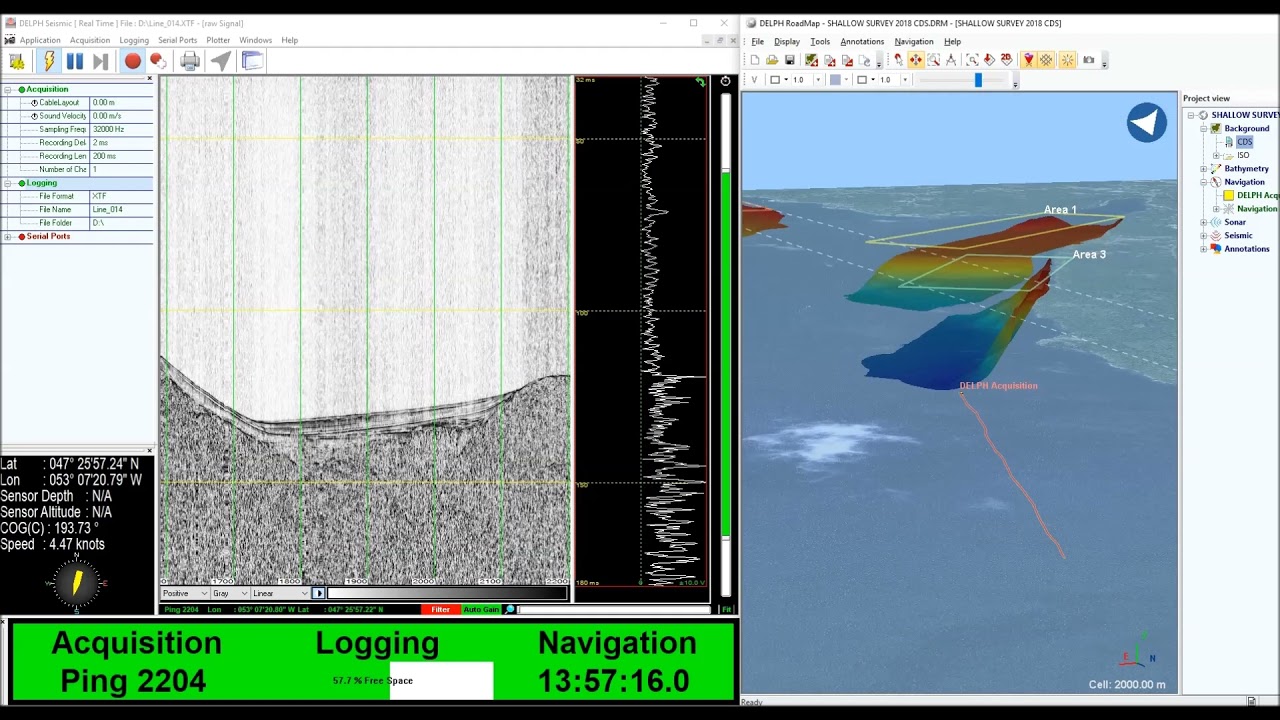This screenshot has width=1280, height=720.
Task: Click the cascading windows icon
Action: [x=252, y=61]
